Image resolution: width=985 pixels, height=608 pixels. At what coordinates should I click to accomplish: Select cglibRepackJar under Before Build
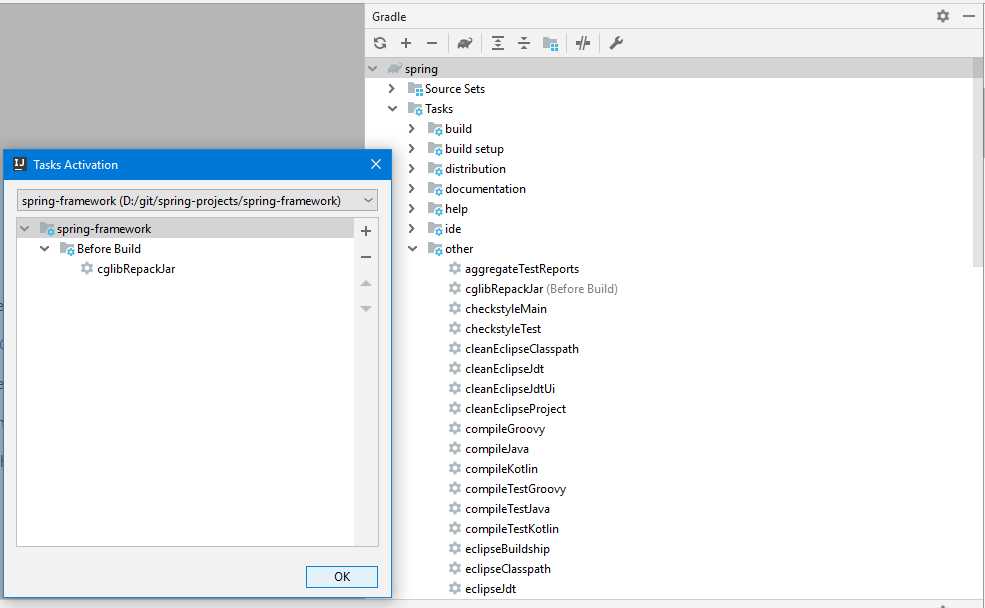(136, 269)
